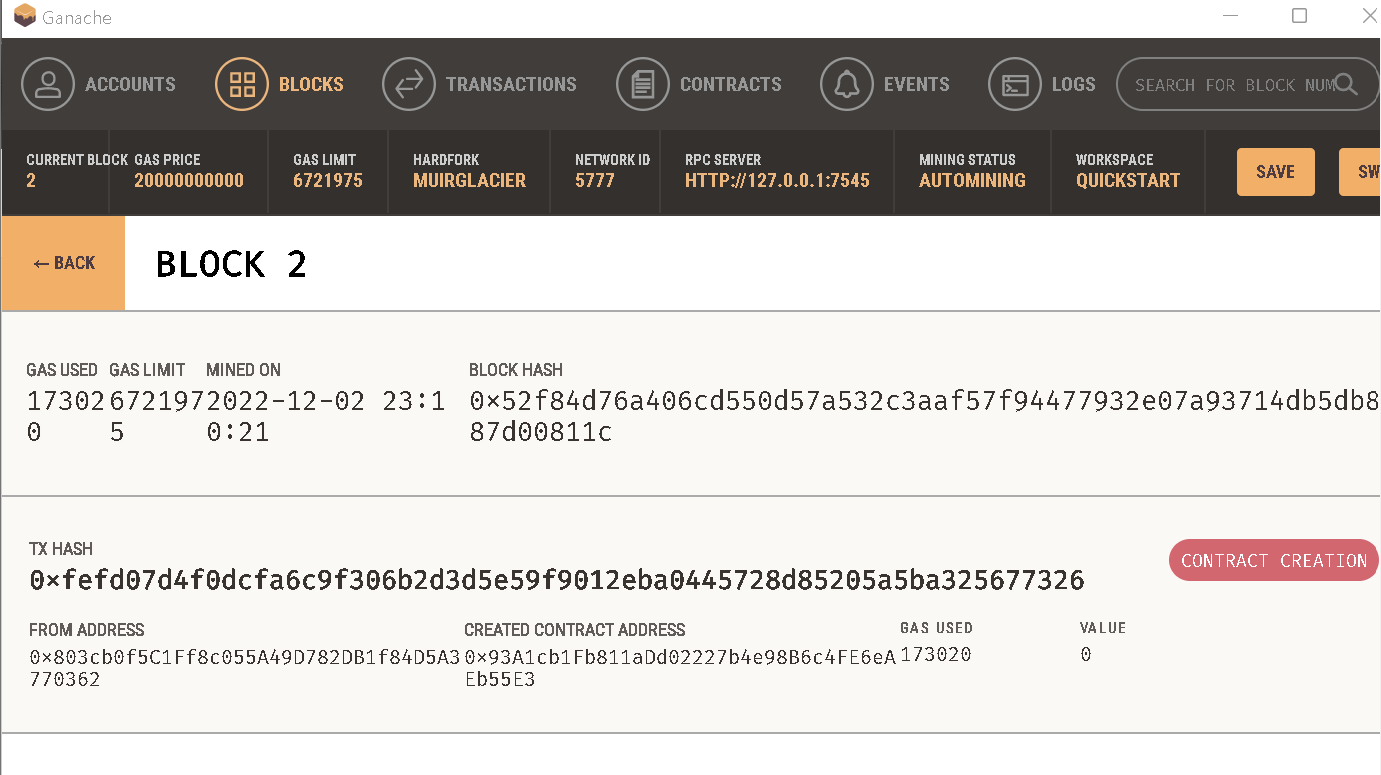Click the mining status AUTOMINING
1381x775 pixels.
pyautogui.click(x=972, y=181)
